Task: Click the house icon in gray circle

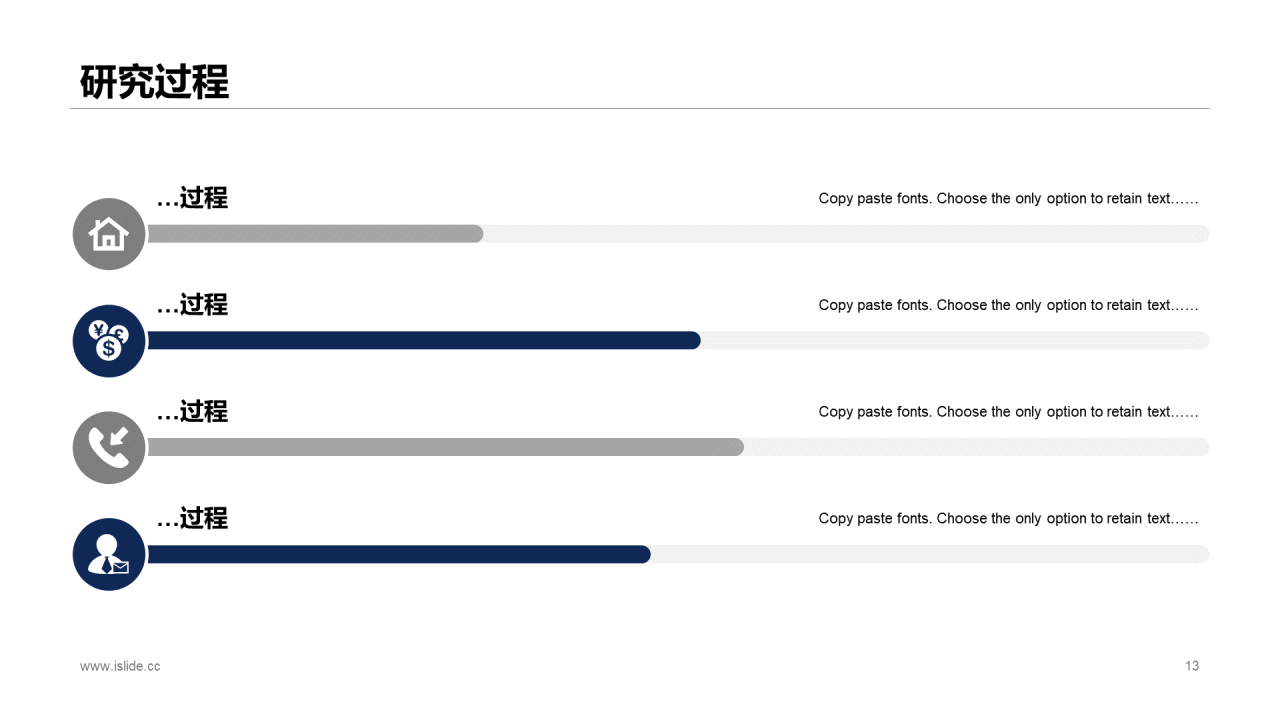Action: 109,234
